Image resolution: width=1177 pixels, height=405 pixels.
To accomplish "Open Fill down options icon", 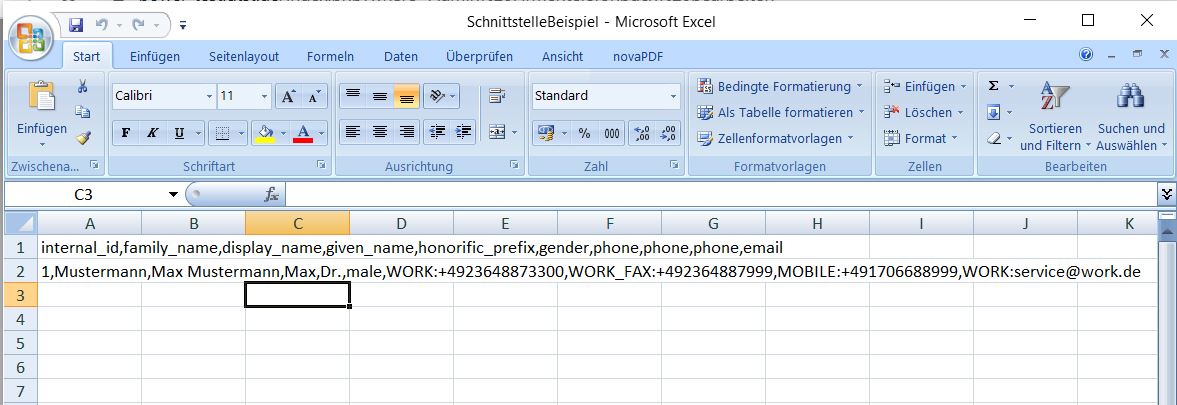I will pos(994,112).
